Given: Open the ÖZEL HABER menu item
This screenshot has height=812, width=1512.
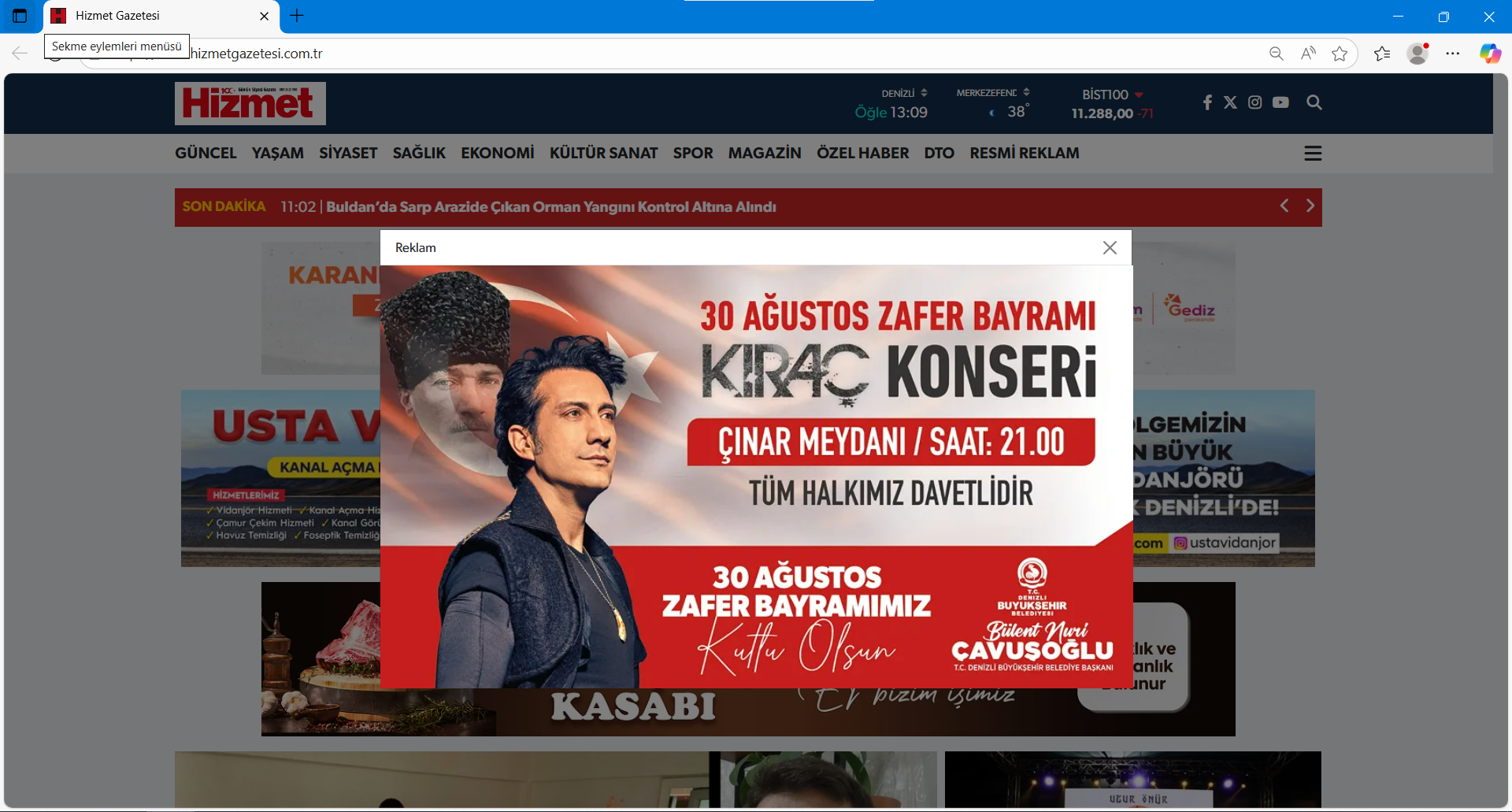Looking at the screenshot, I should pyautogui.click(x=862, y=153).
